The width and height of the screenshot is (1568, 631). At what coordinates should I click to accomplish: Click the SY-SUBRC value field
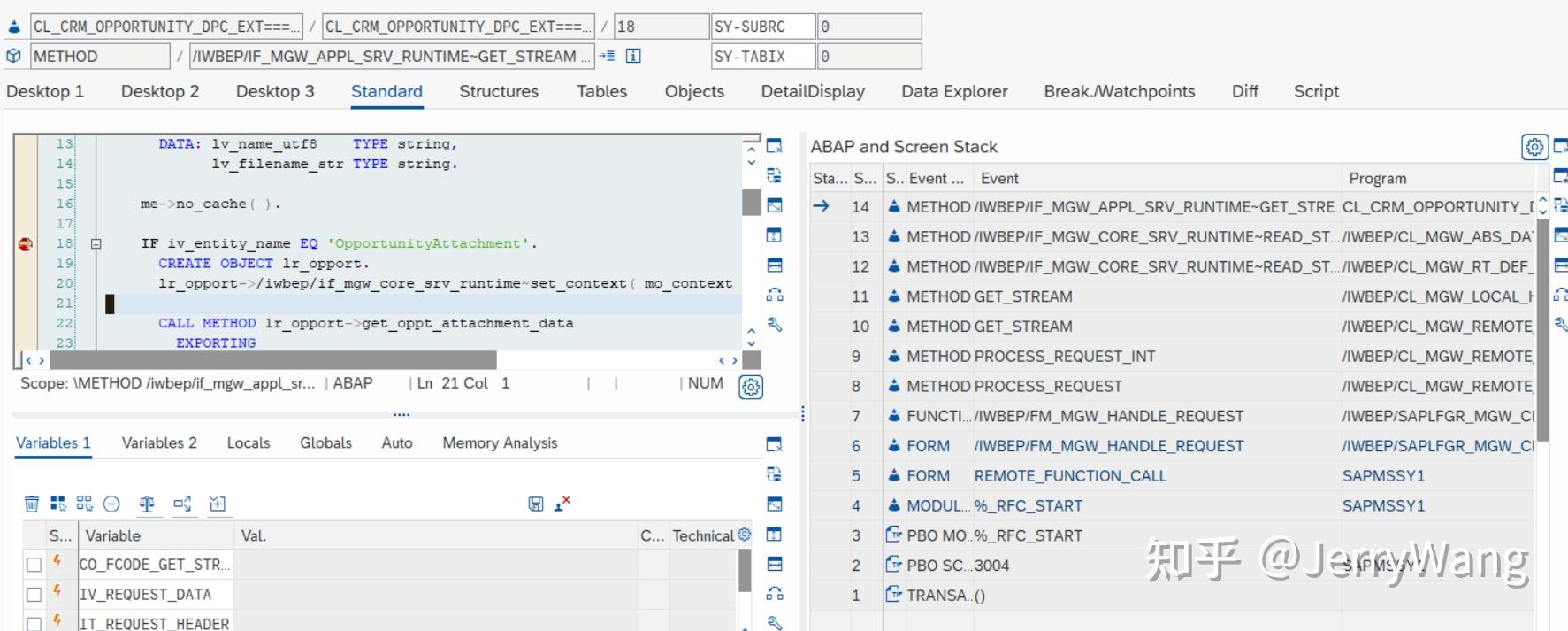(x=869, y=27)
